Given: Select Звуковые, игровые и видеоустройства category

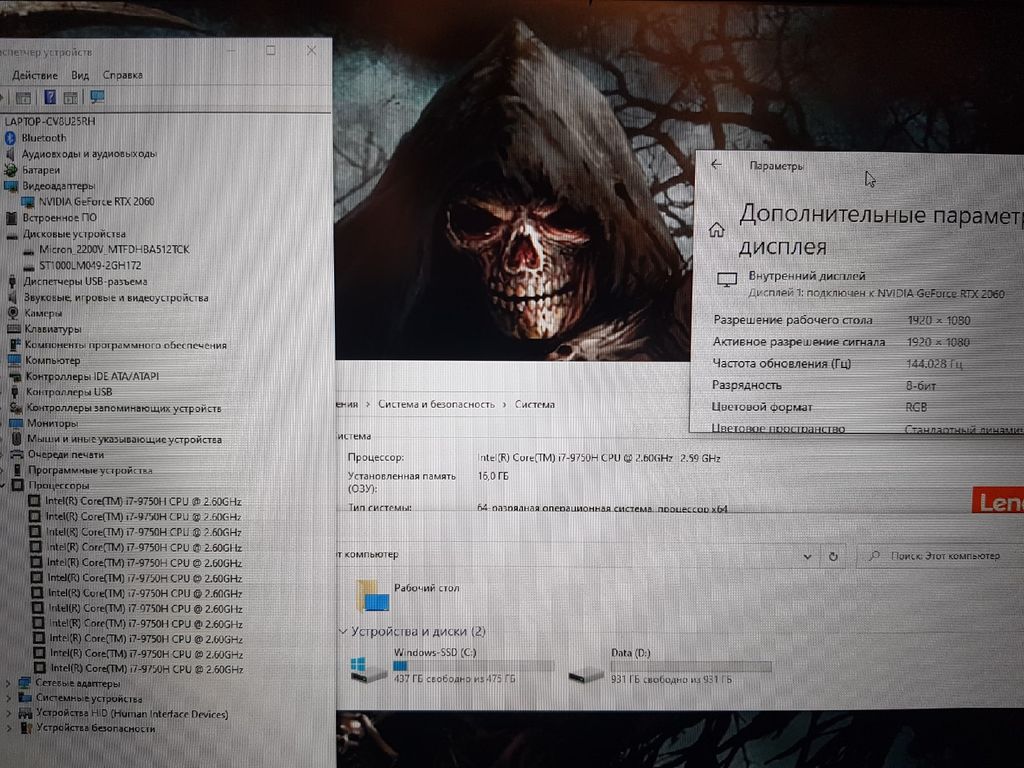Looking at the screenshot, I should [x=116, y=298].
